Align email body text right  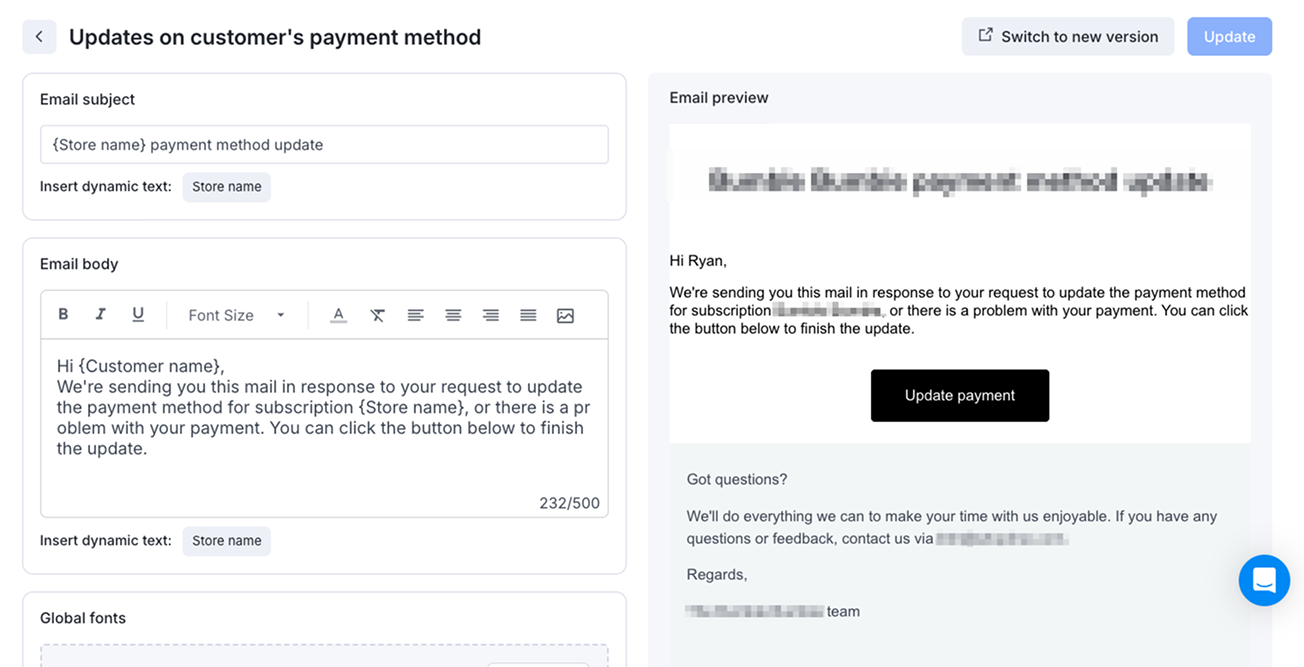click(x=491, y=315)
